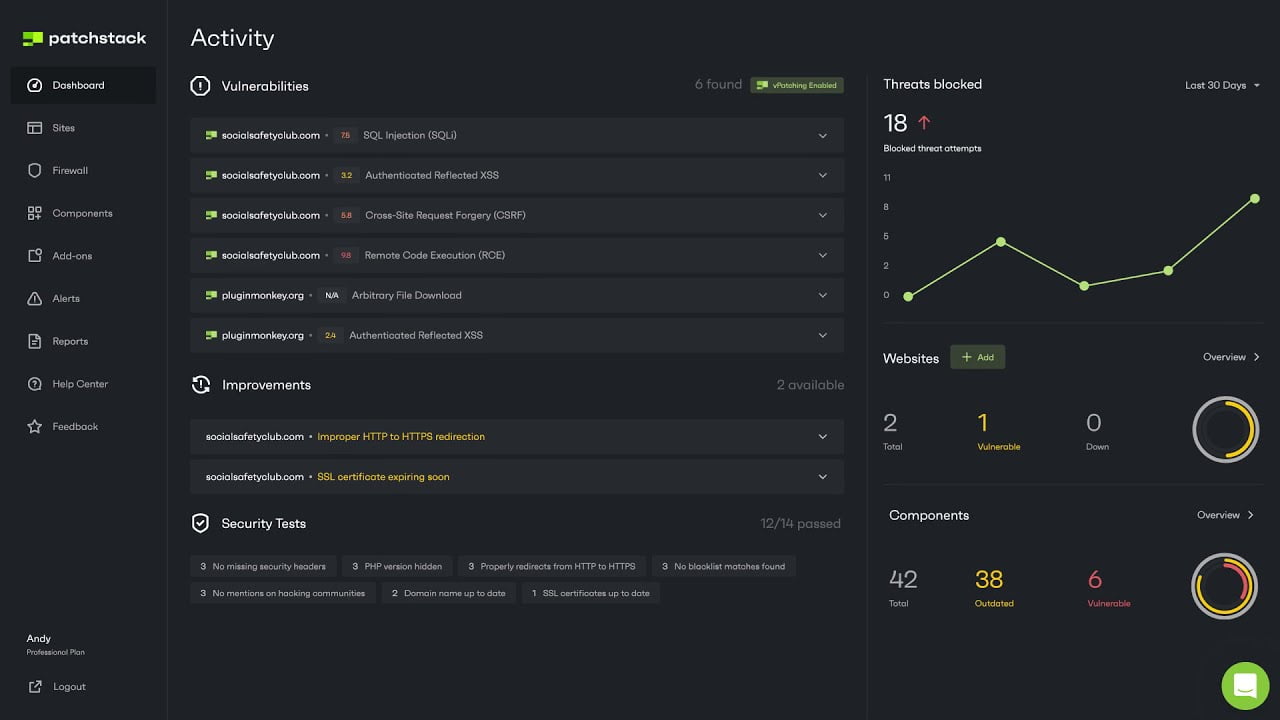Screen dimensions: 1280x720
Task: Open the Sites page icon
Action: pyautogui.click(x=35, y=128)
